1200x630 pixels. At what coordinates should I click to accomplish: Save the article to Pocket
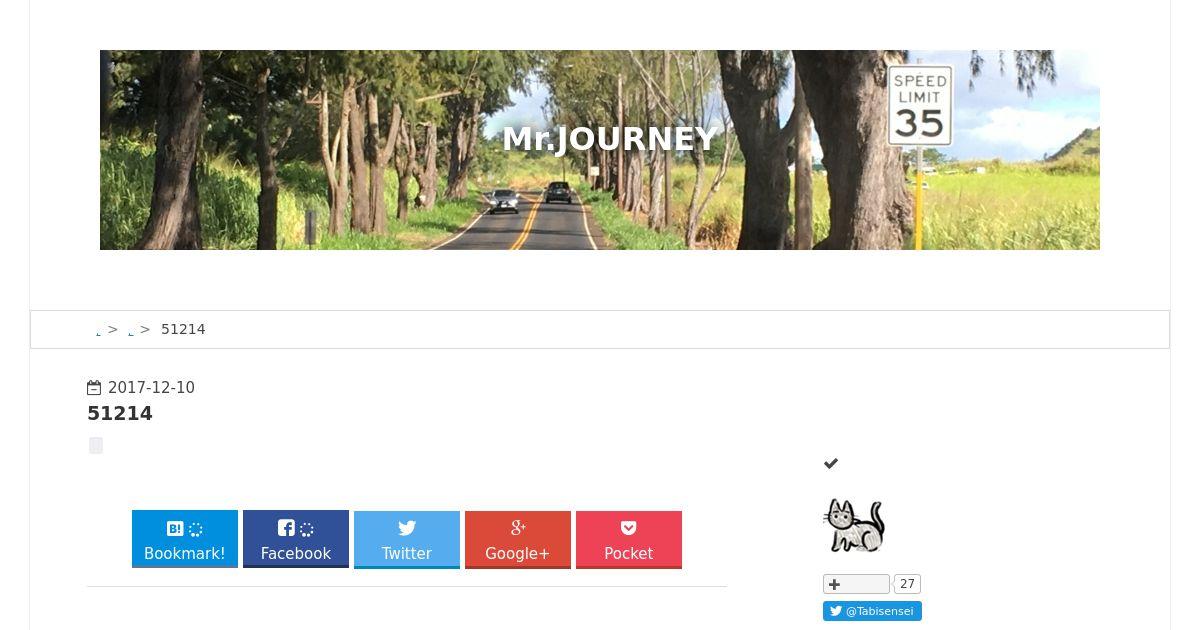point(629,539)
